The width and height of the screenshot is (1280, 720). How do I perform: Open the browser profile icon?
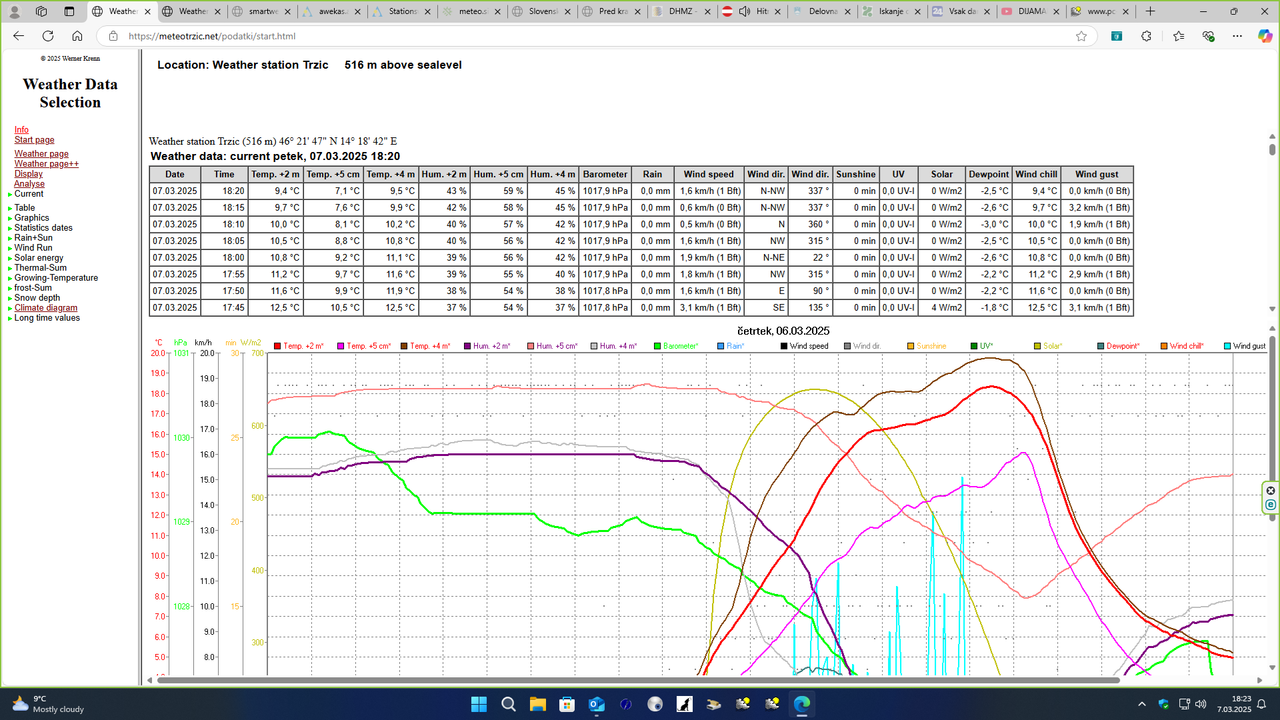14,11
